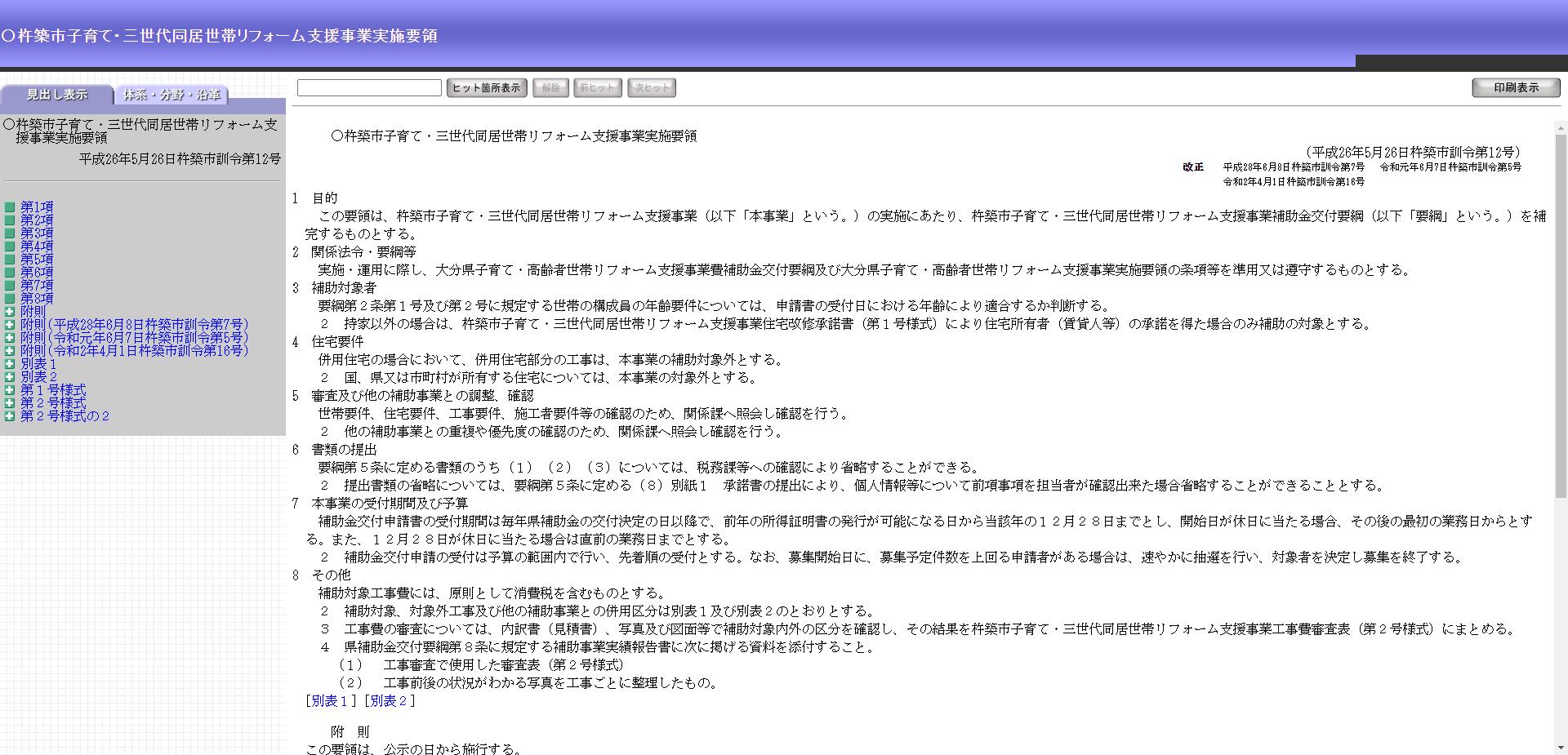
Task: Open the [別表１] link in the document body
Action: coord(331,701)
